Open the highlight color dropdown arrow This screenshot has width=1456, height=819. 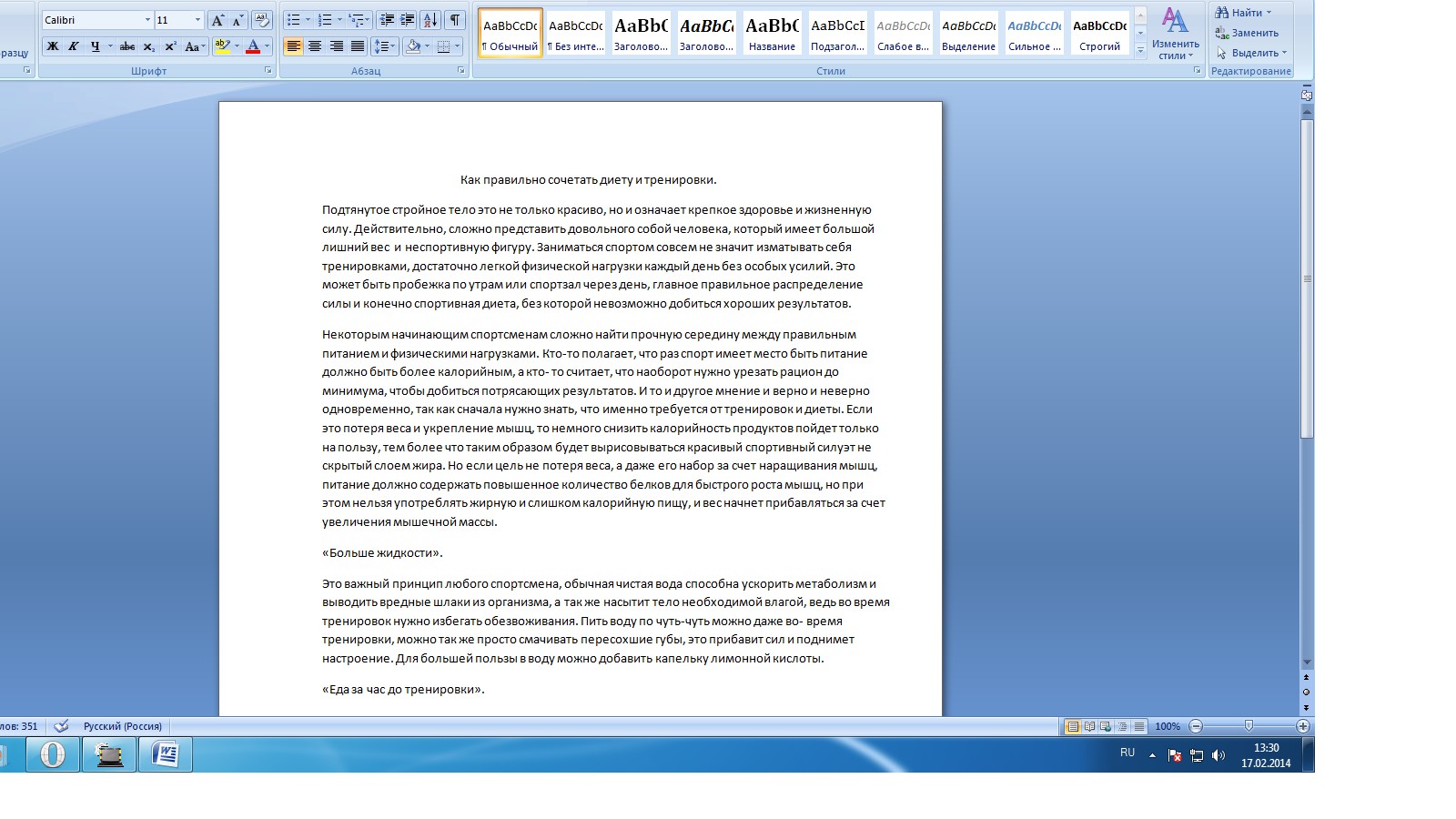click(x=237, y=46)
